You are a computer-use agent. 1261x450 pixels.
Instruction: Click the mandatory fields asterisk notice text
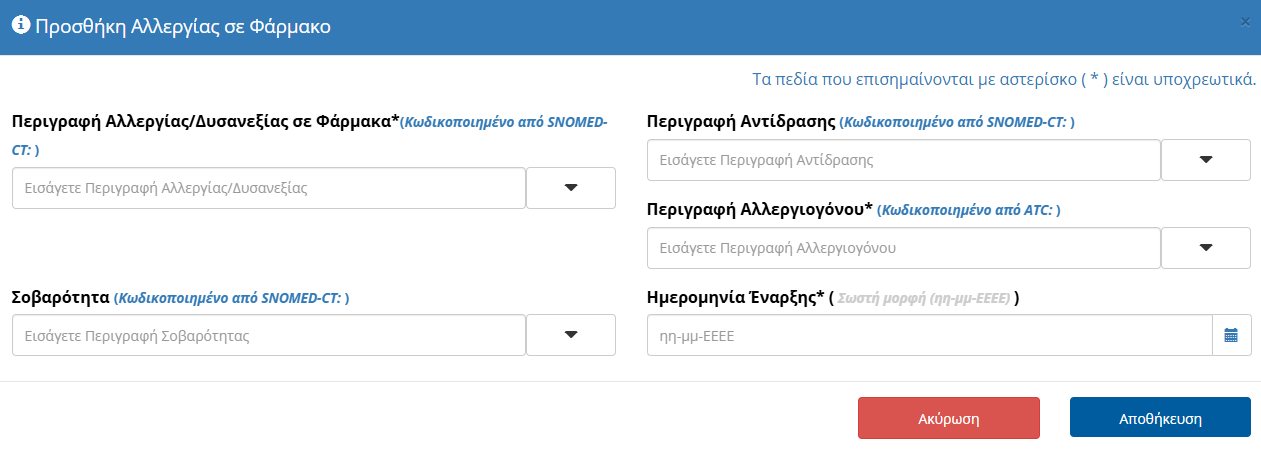click(1003, 79)
